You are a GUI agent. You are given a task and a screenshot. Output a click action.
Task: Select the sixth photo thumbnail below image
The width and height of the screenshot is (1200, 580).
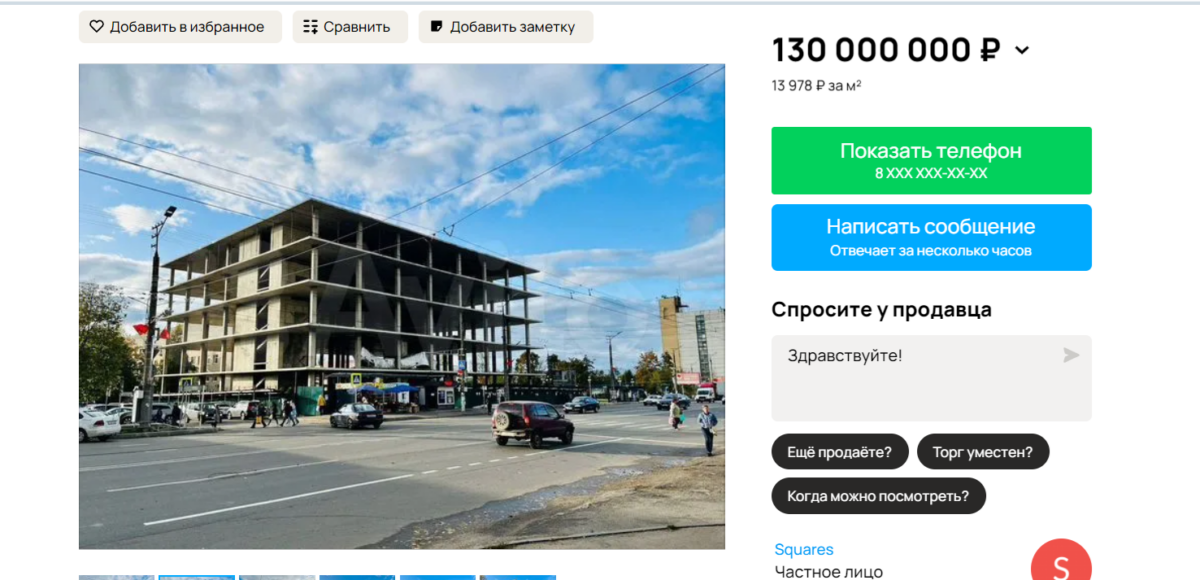tap(517, 577)
